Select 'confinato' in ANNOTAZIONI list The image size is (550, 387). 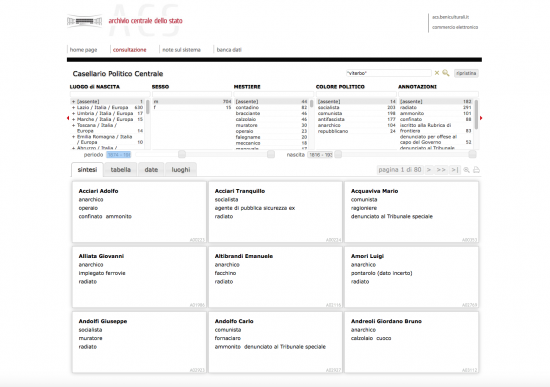click(x=436, y=119)
